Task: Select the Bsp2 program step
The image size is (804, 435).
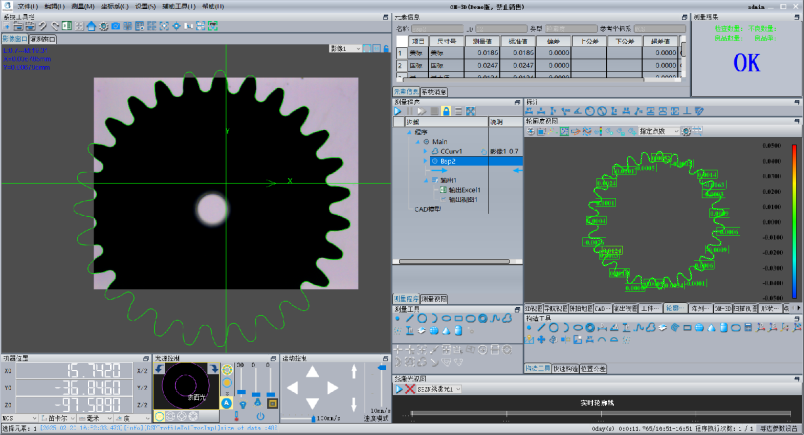Action: (x=448, y=161)
